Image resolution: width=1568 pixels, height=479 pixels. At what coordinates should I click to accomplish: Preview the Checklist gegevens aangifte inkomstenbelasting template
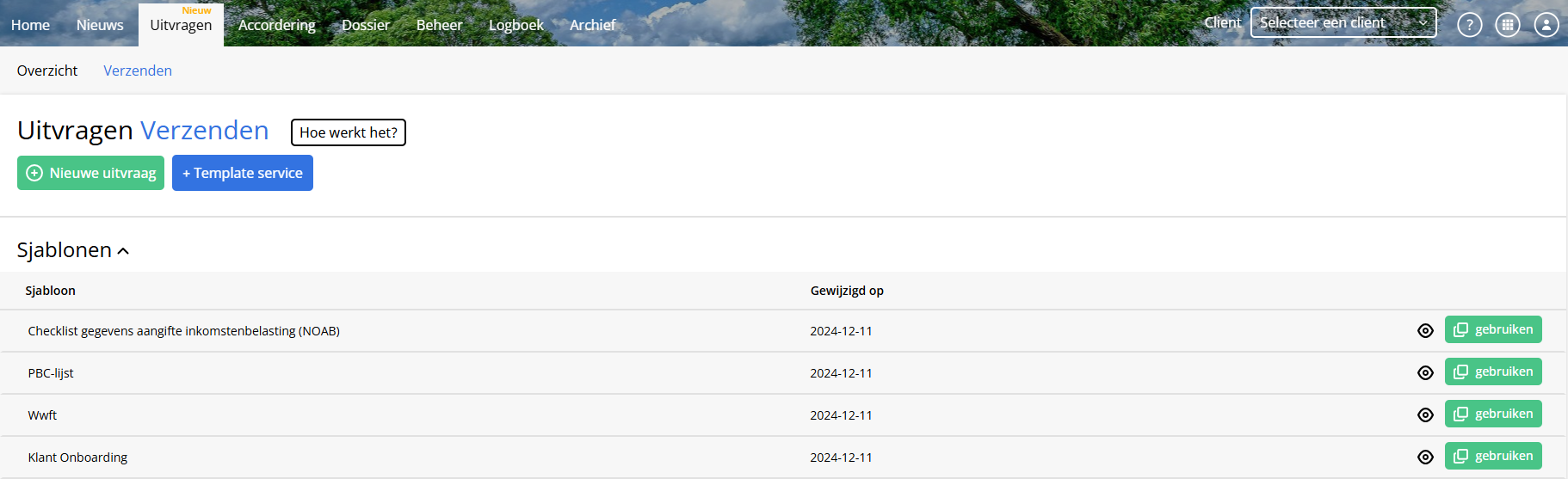pos(1425,330)
